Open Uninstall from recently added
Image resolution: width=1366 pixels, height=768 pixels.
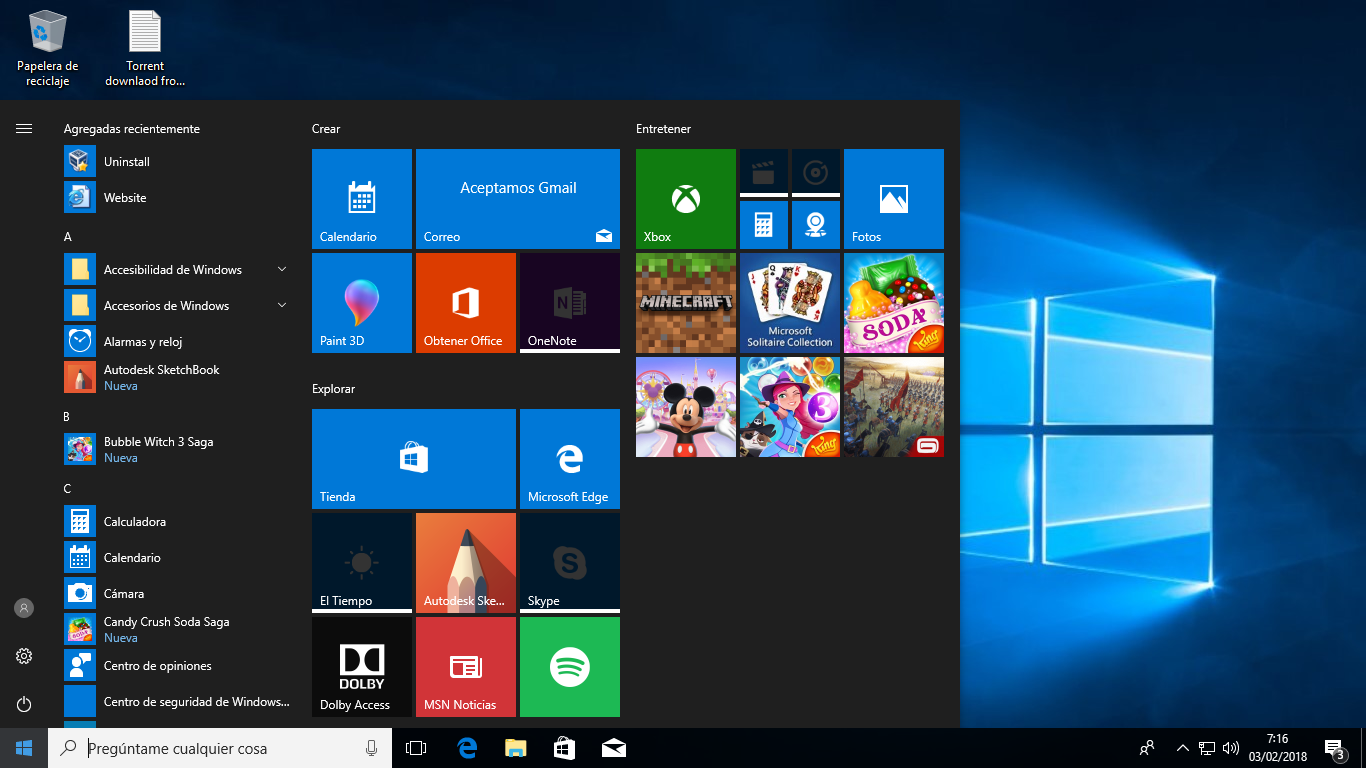coord(178,162)
